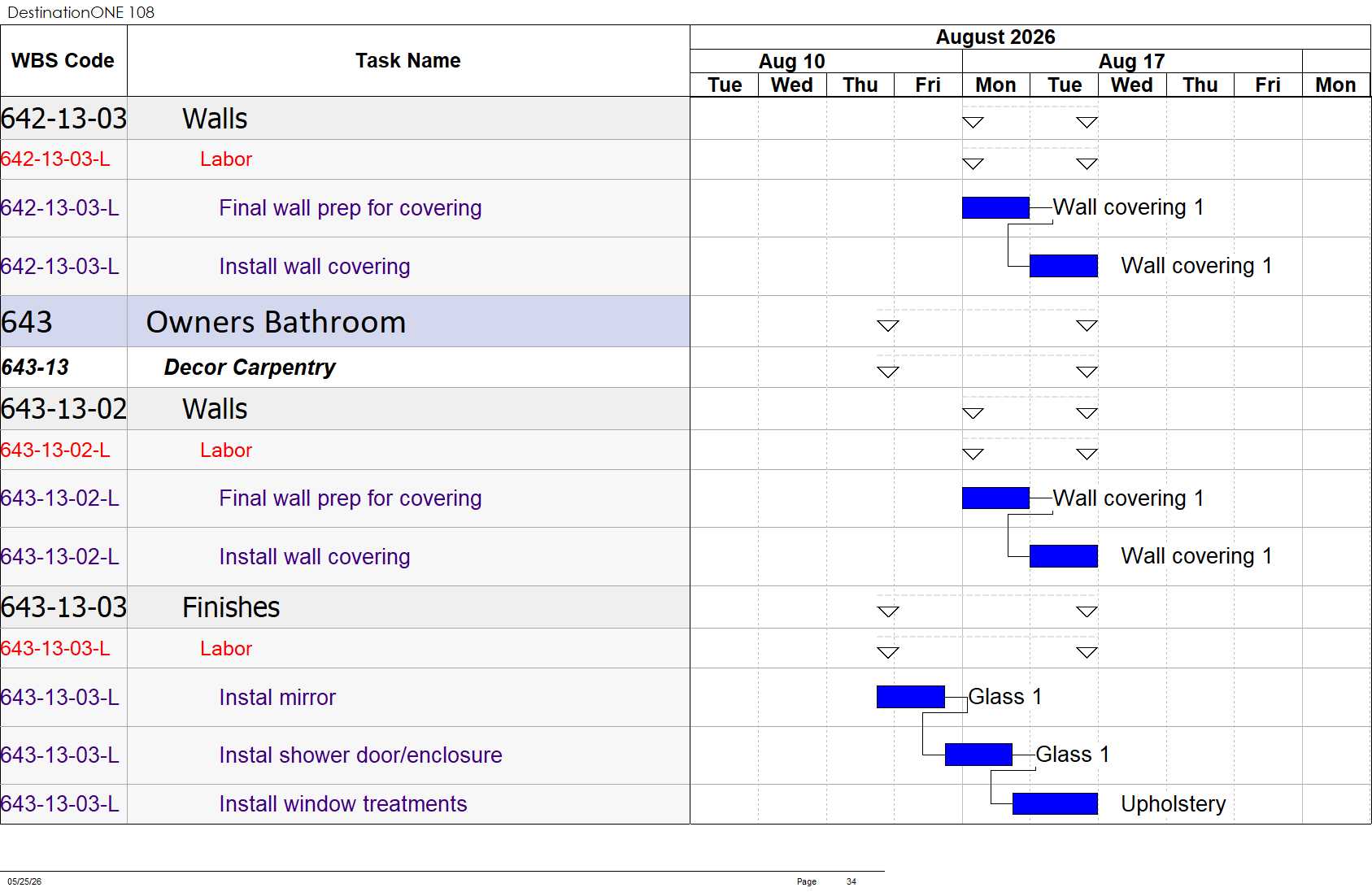Click the Gantt bar for Install window treatments
Image resolution: width=1372 pixels, height=892 pixels.
click(1055, 803)
